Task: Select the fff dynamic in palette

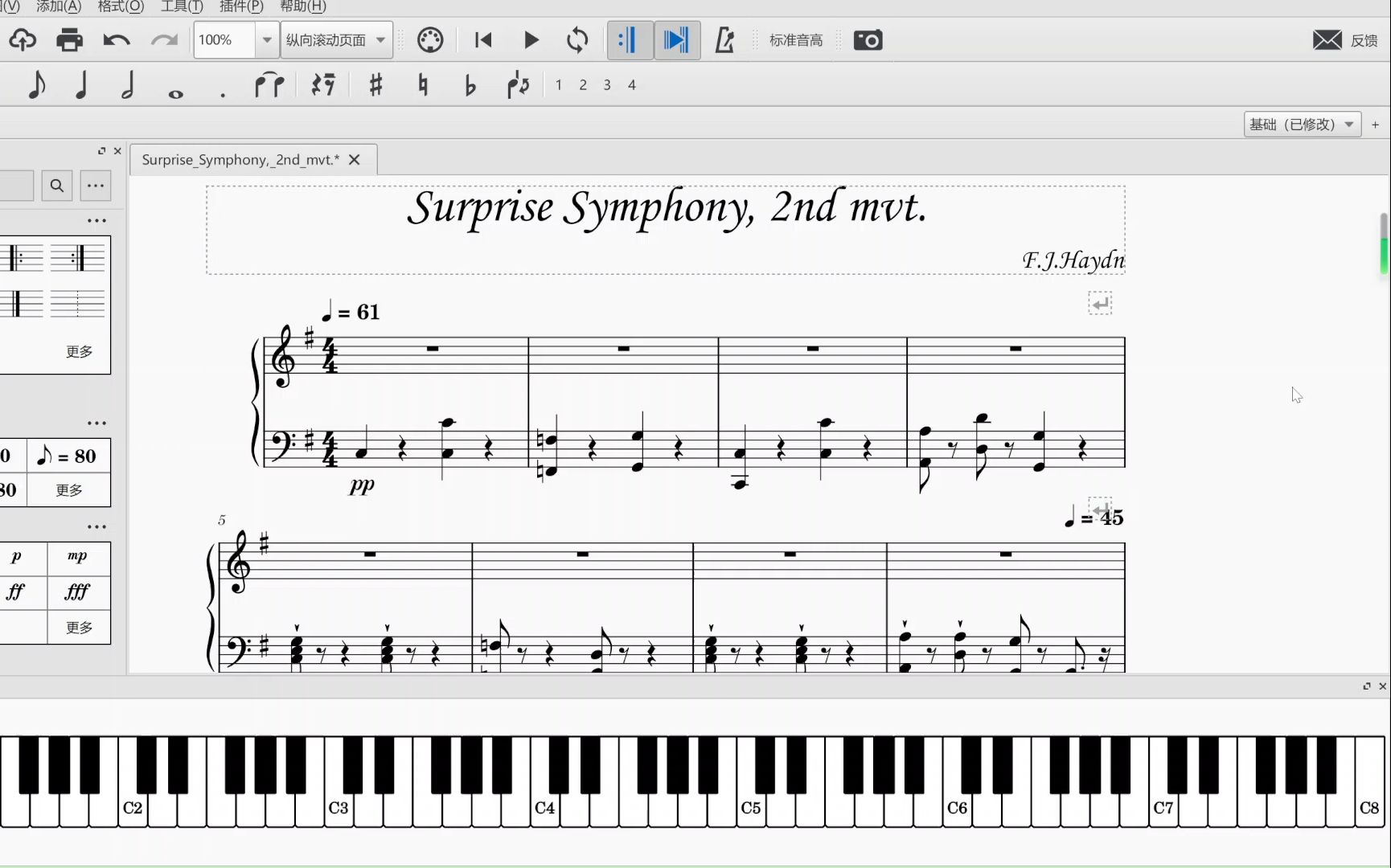Action: coord(78,592)
